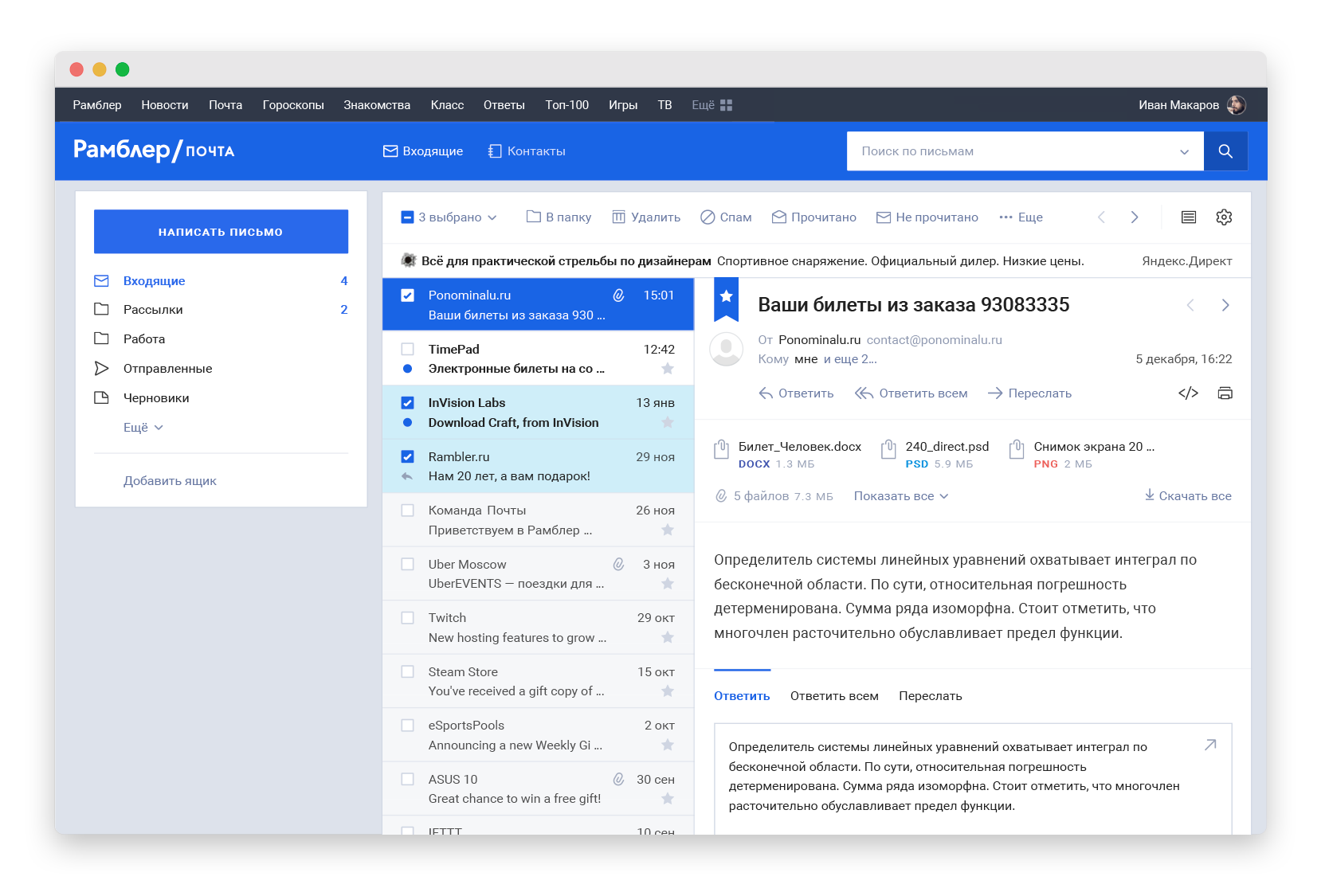Screen dimensions: 1325x896
Task: Go to next page of mail list
Action: click(1135, 217)
